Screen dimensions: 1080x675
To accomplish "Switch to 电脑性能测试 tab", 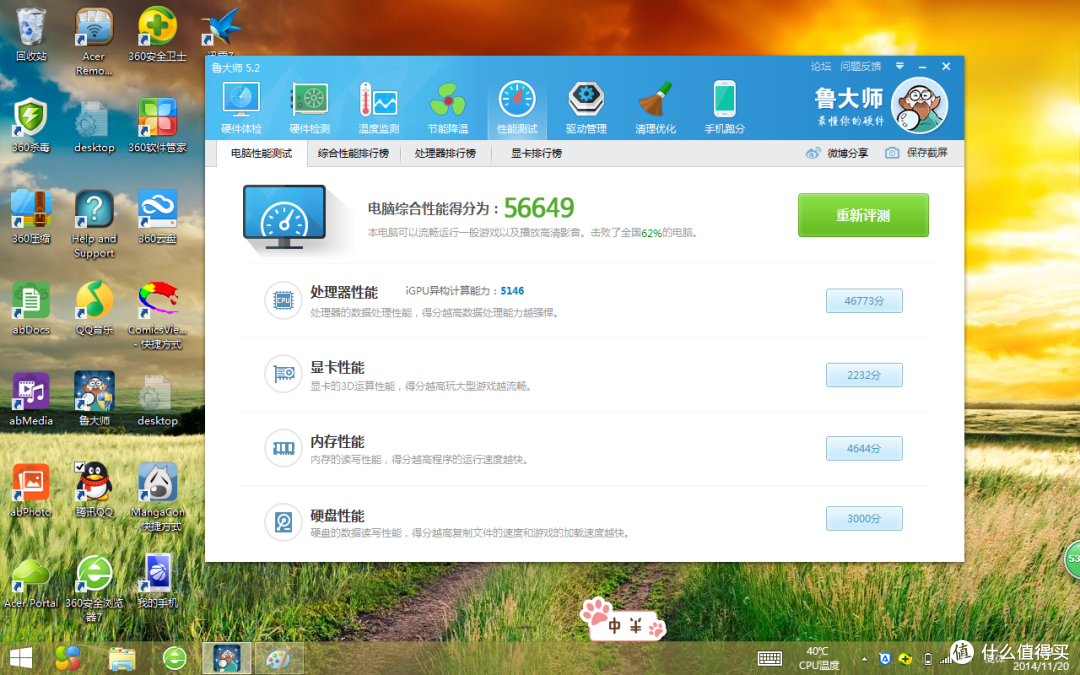I will click(x=261, y=153).
